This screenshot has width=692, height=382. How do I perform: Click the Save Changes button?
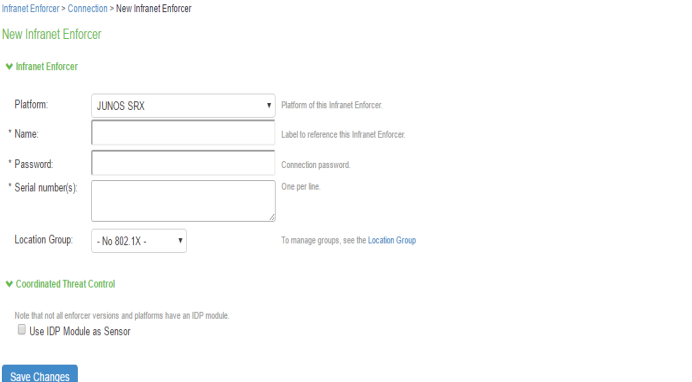[40, 374]
